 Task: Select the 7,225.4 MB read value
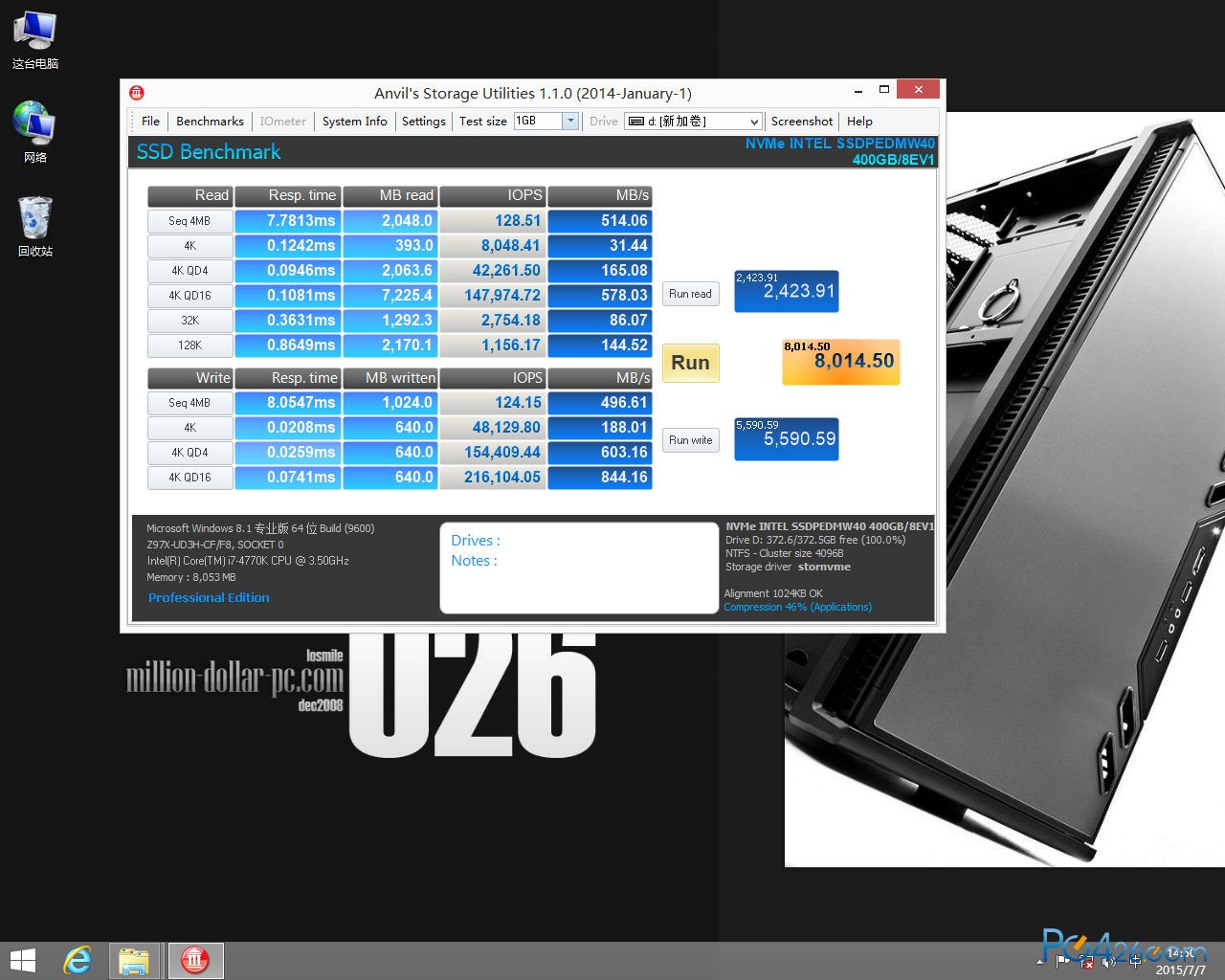pyautogui.click(x=390, y=296)
